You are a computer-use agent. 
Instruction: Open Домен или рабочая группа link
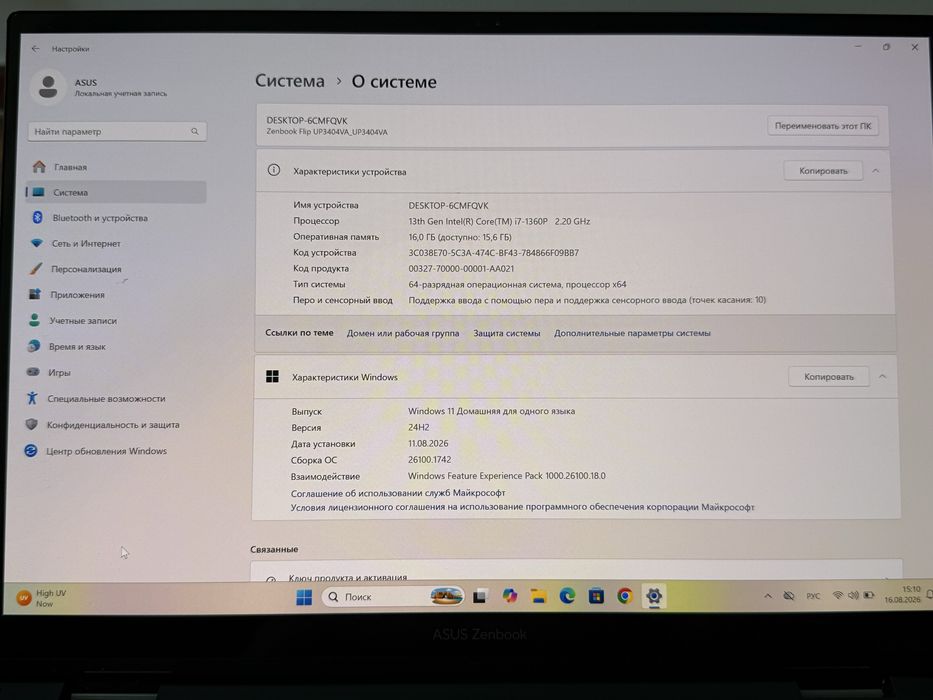(x=403, y=333)
